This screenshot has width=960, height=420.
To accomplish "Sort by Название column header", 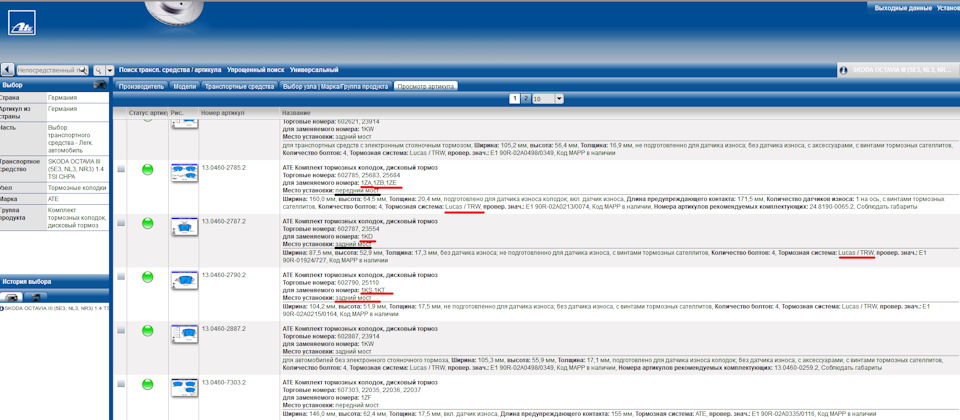I will pos(296,113).
